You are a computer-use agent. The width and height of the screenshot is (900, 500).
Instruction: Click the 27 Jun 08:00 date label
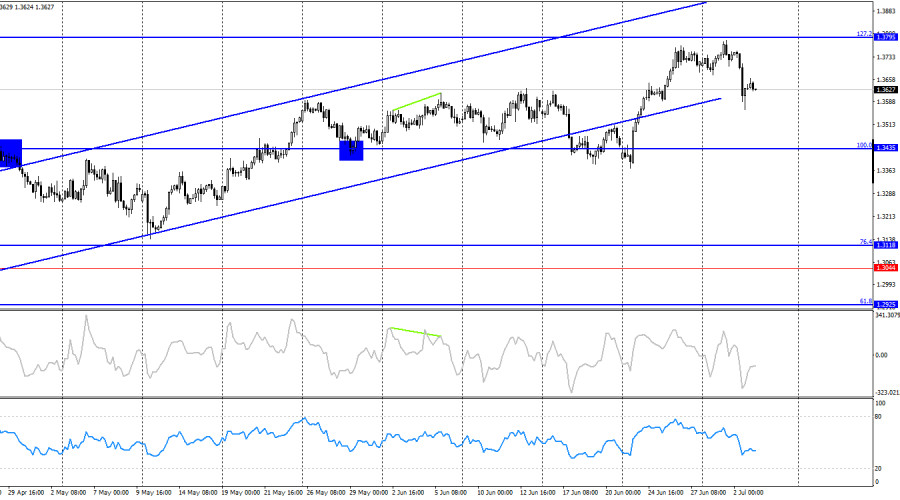pos(708,493)
